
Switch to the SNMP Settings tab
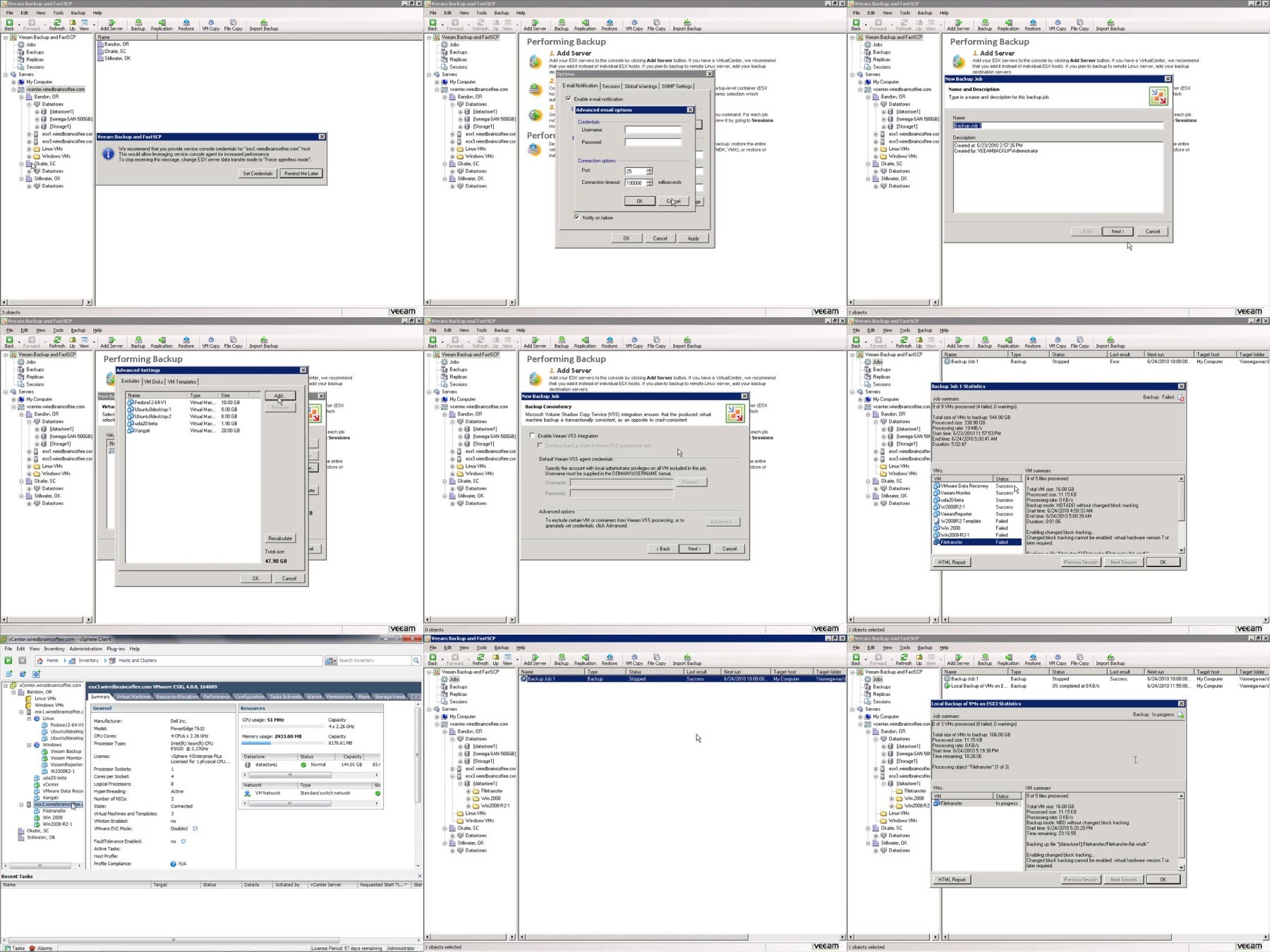click(x=677, y=86)
